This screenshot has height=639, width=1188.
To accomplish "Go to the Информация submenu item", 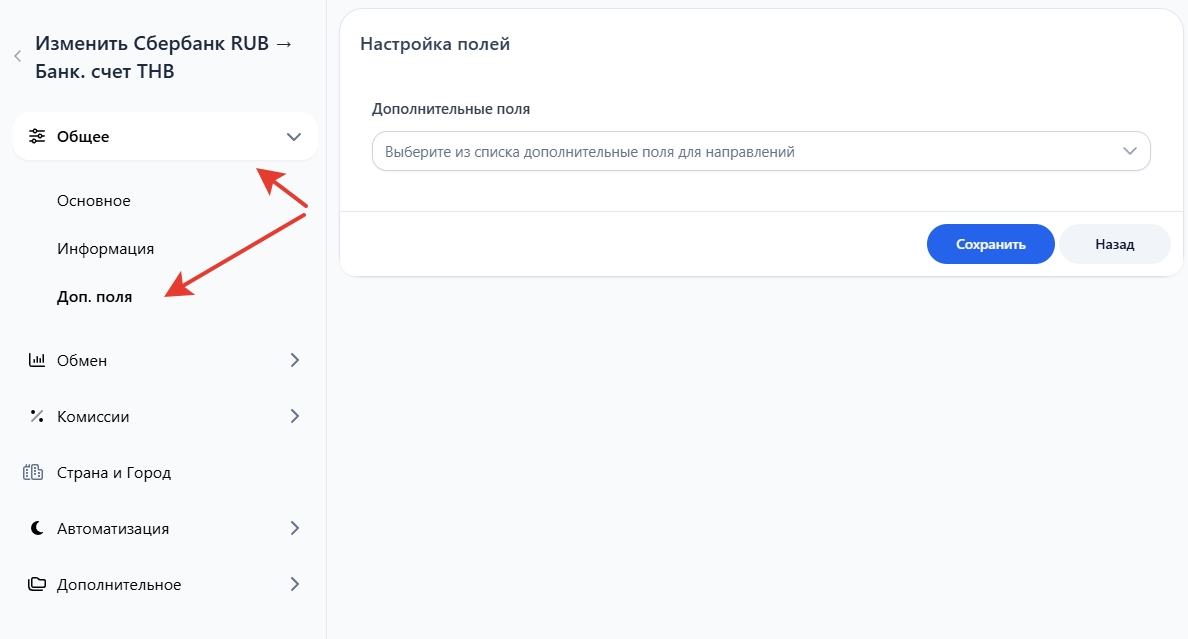I will (105, 249).
